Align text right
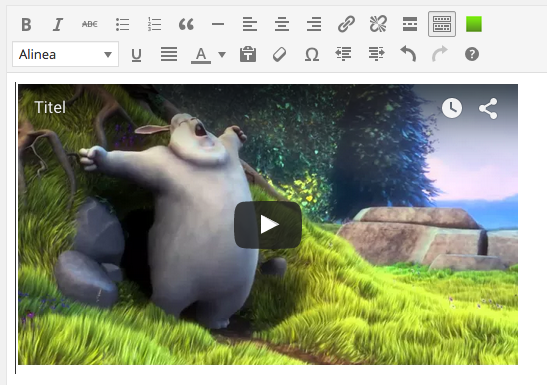 (314, 24)
